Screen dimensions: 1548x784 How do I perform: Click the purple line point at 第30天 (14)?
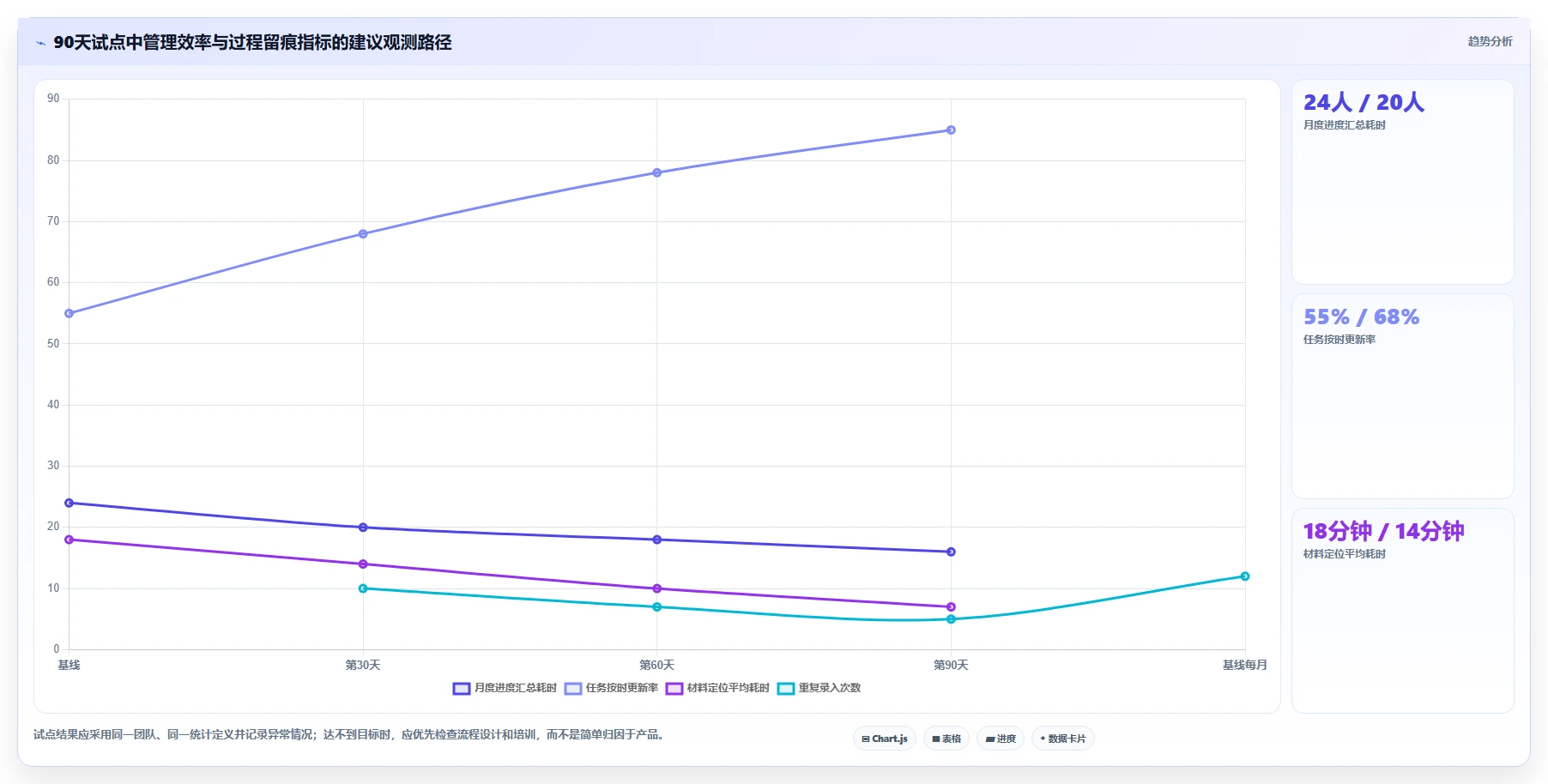[x=363, y=564]
